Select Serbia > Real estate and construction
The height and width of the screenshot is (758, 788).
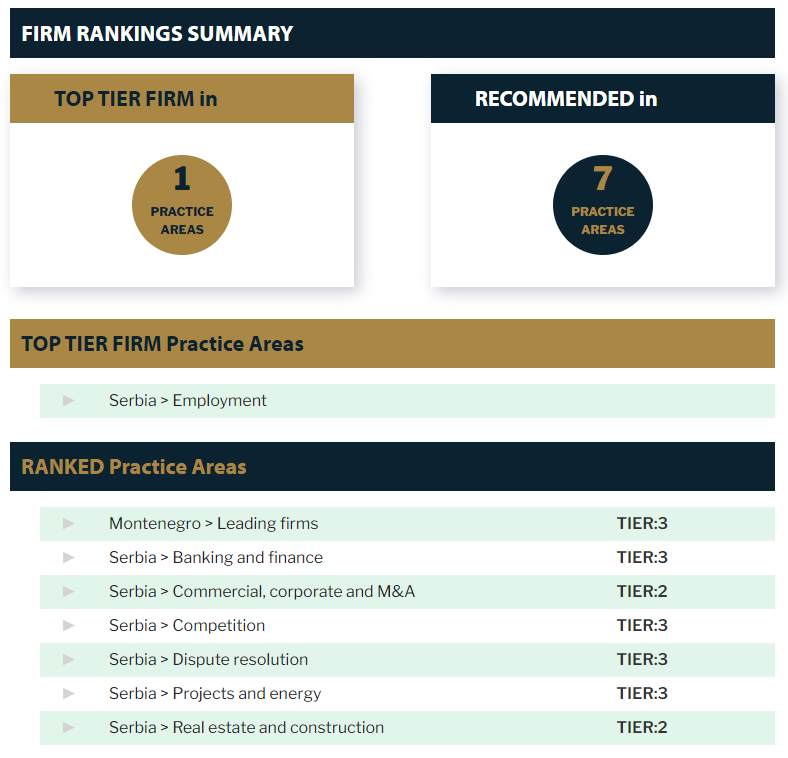[x=246, y=727]
